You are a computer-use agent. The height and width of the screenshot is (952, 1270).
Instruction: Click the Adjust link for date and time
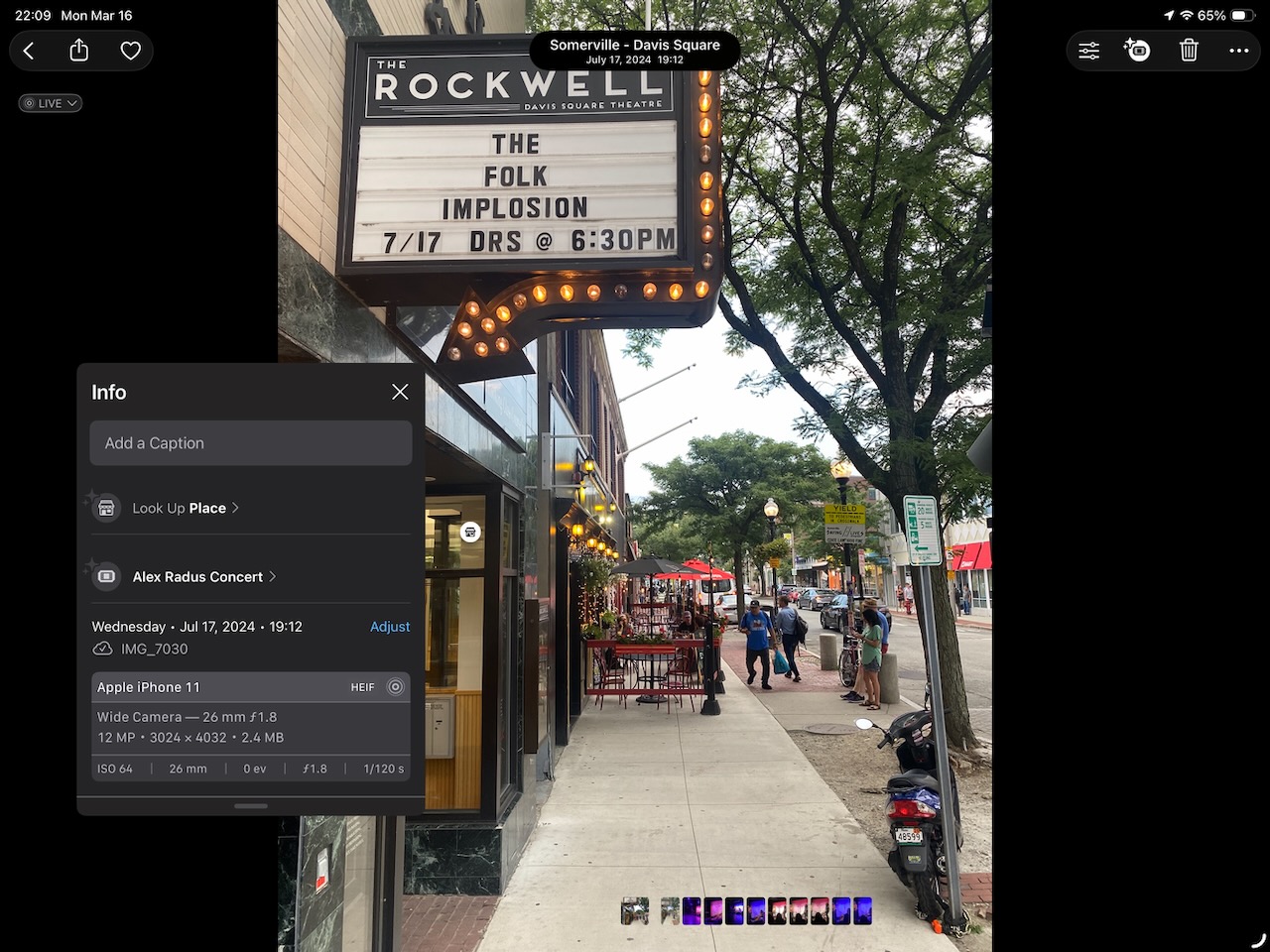tap(390, 627)
